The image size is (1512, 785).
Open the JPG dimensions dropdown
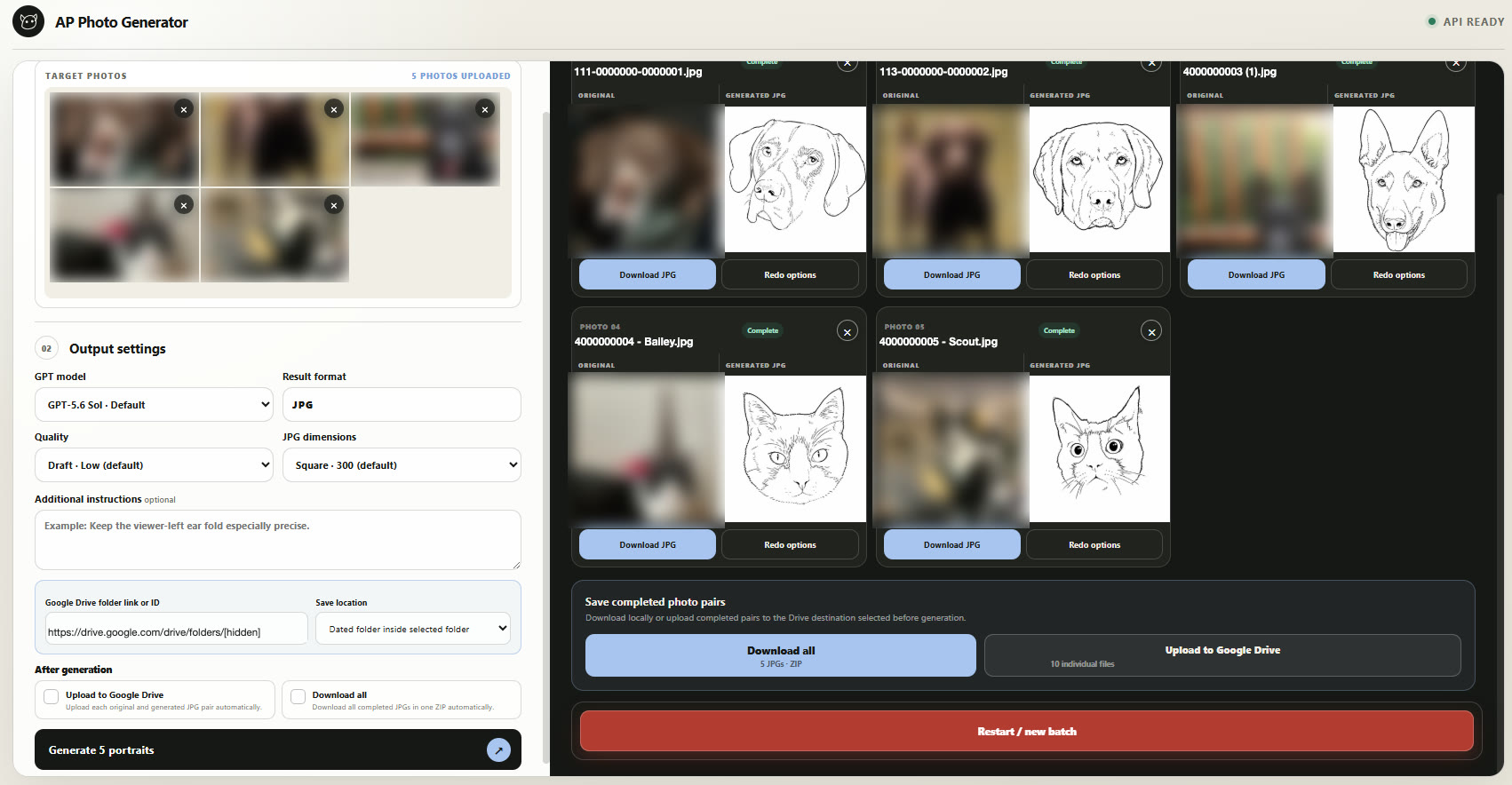click(402, 465)
